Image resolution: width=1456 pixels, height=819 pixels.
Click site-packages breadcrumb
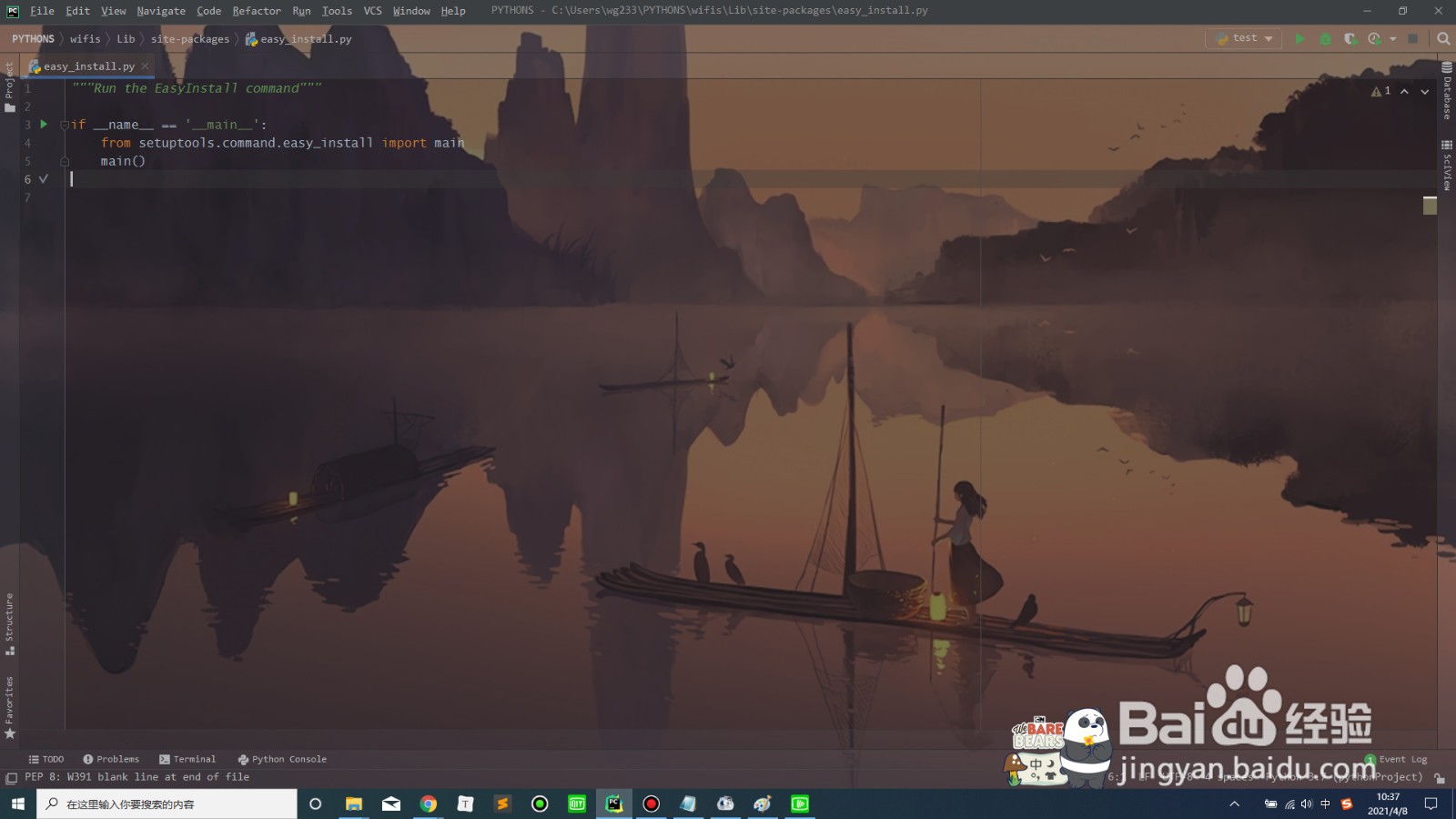(x=190, y=39)
